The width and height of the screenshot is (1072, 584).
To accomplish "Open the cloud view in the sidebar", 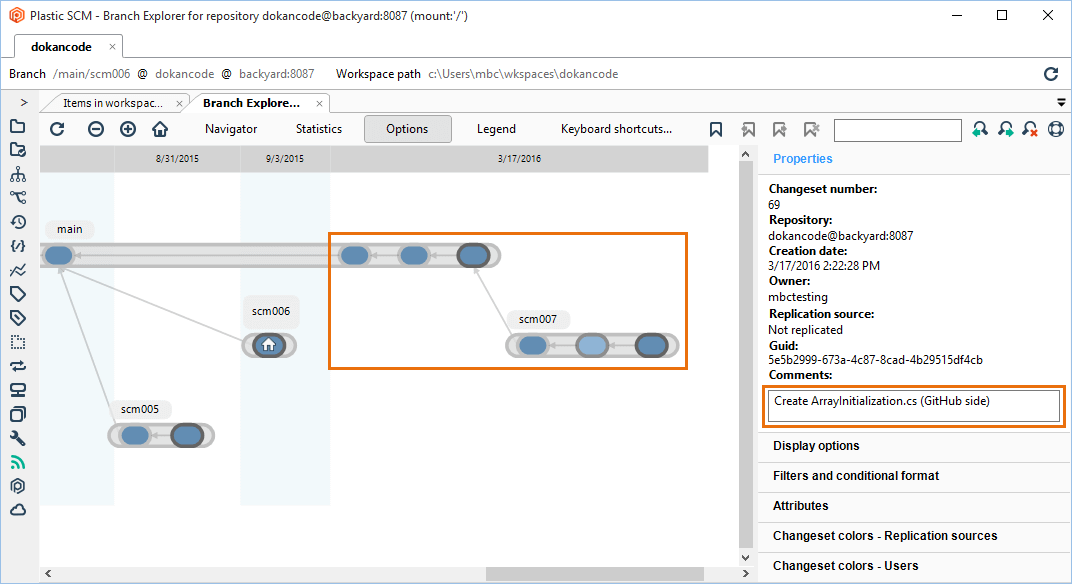I will pyautogui.click(x=17, y=510).
